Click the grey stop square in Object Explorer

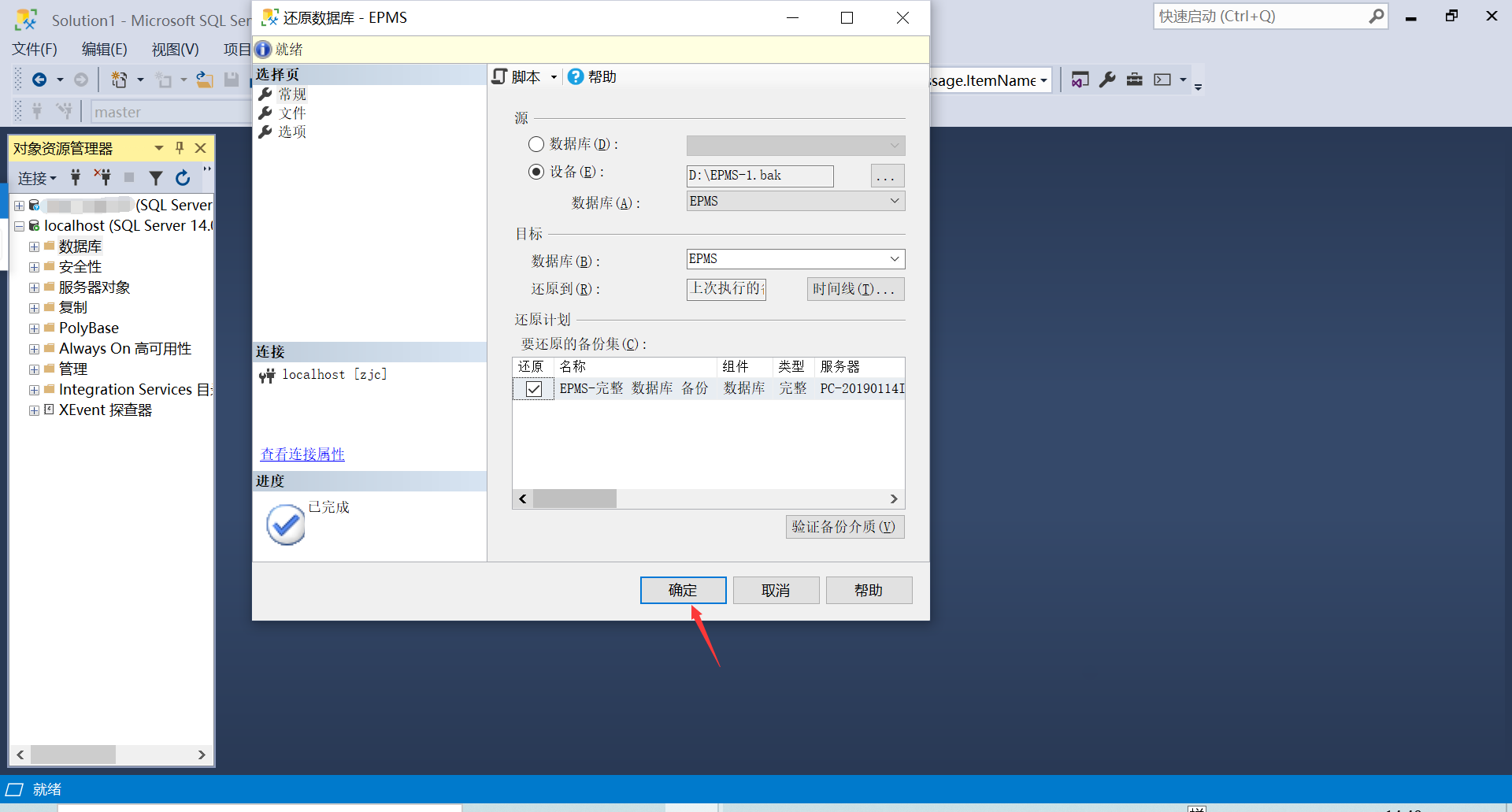pos(129,178)
